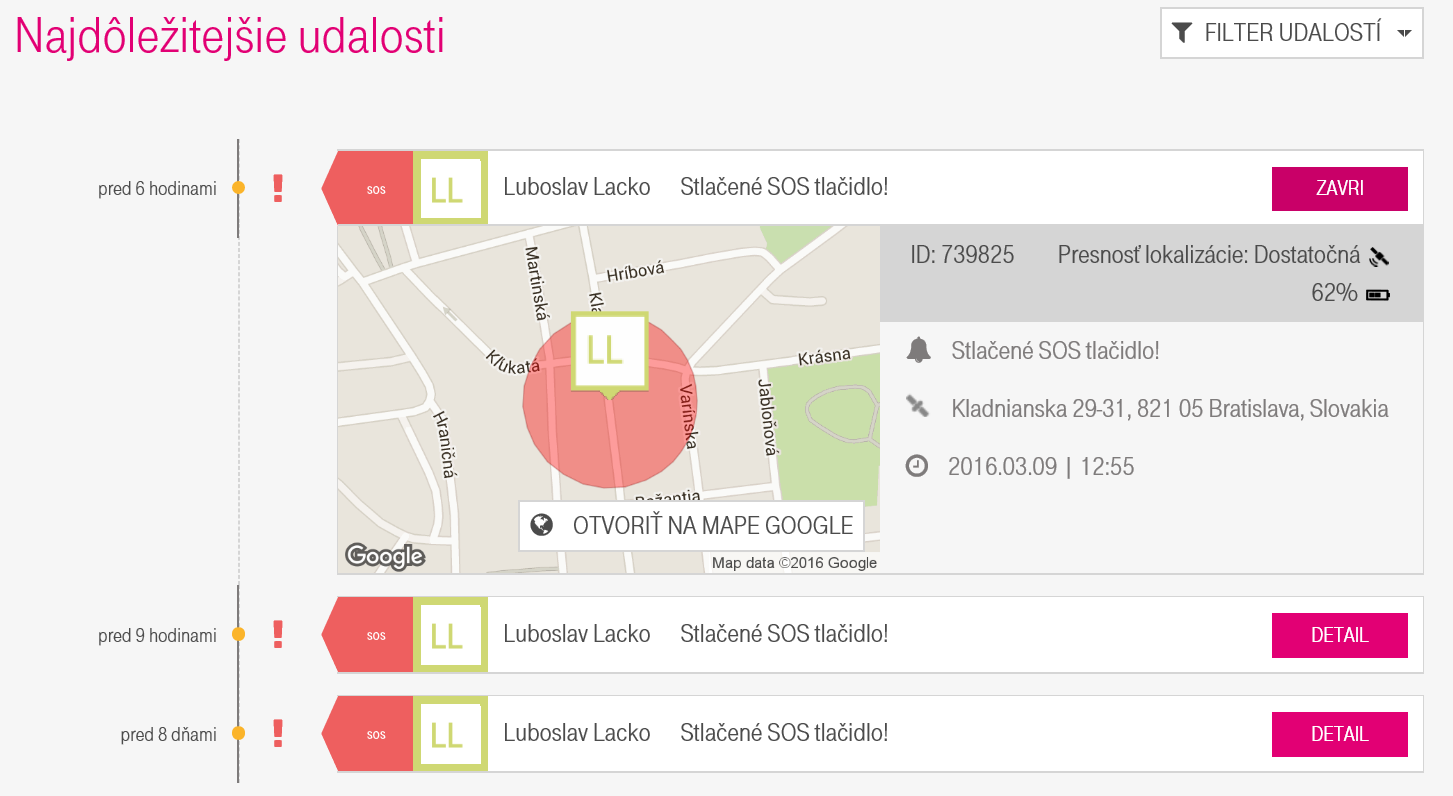Expand the Filter udalostí dropdown arrow
Image resolution: width=1453 pixels, height=796 pixels.
click(1404, 33)
